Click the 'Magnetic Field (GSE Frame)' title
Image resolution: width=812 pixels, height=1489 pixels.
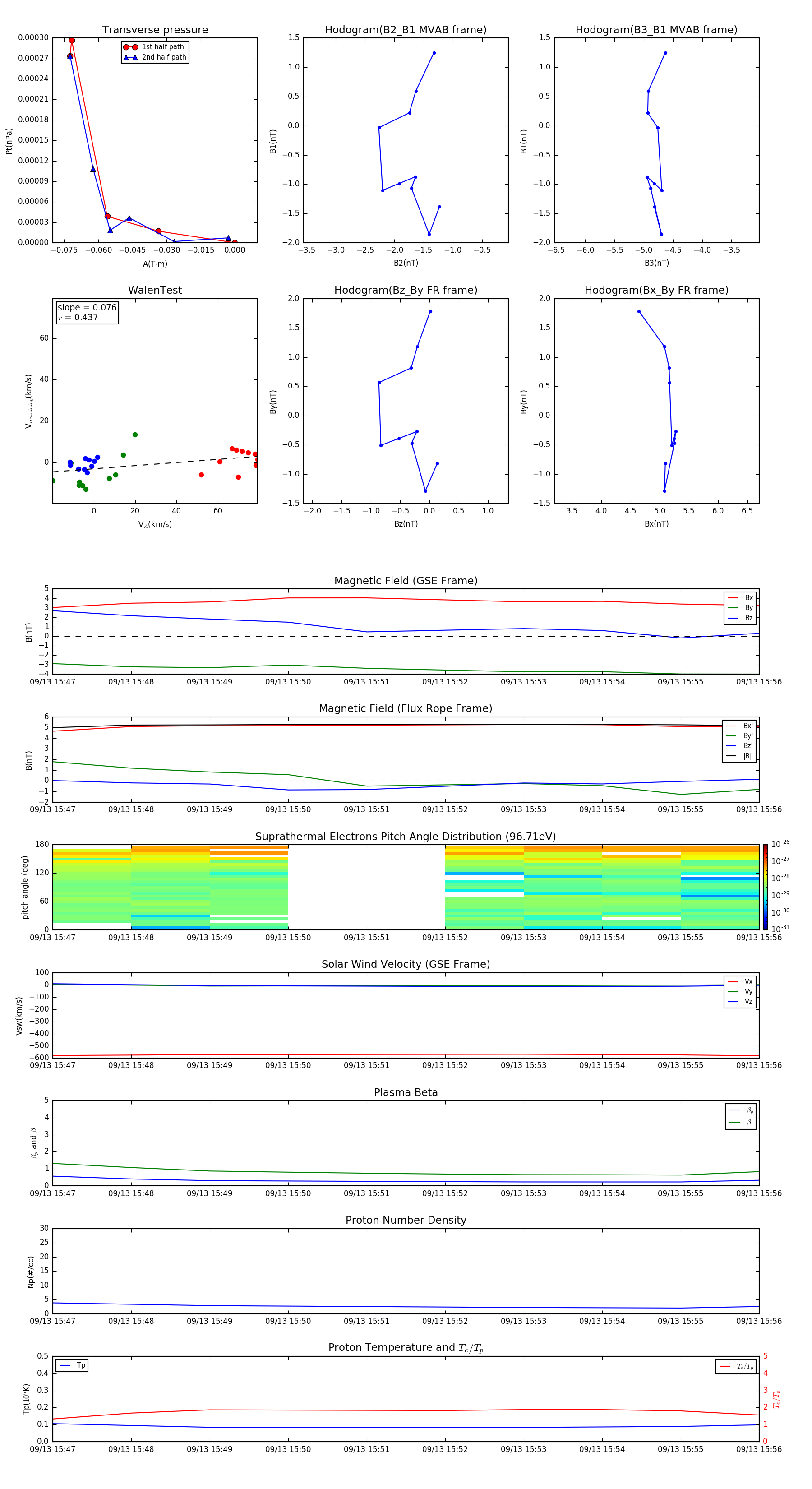point(406,581)
